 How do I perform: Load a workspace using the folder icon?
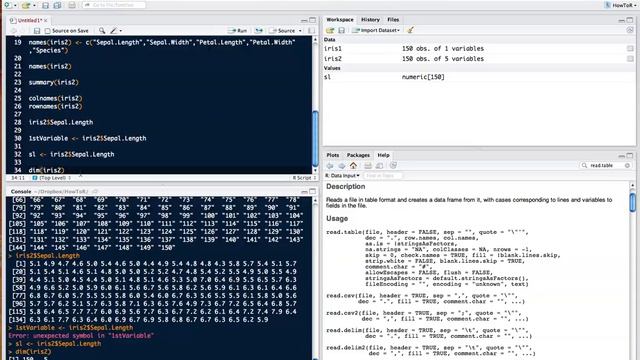pos(330,30)
